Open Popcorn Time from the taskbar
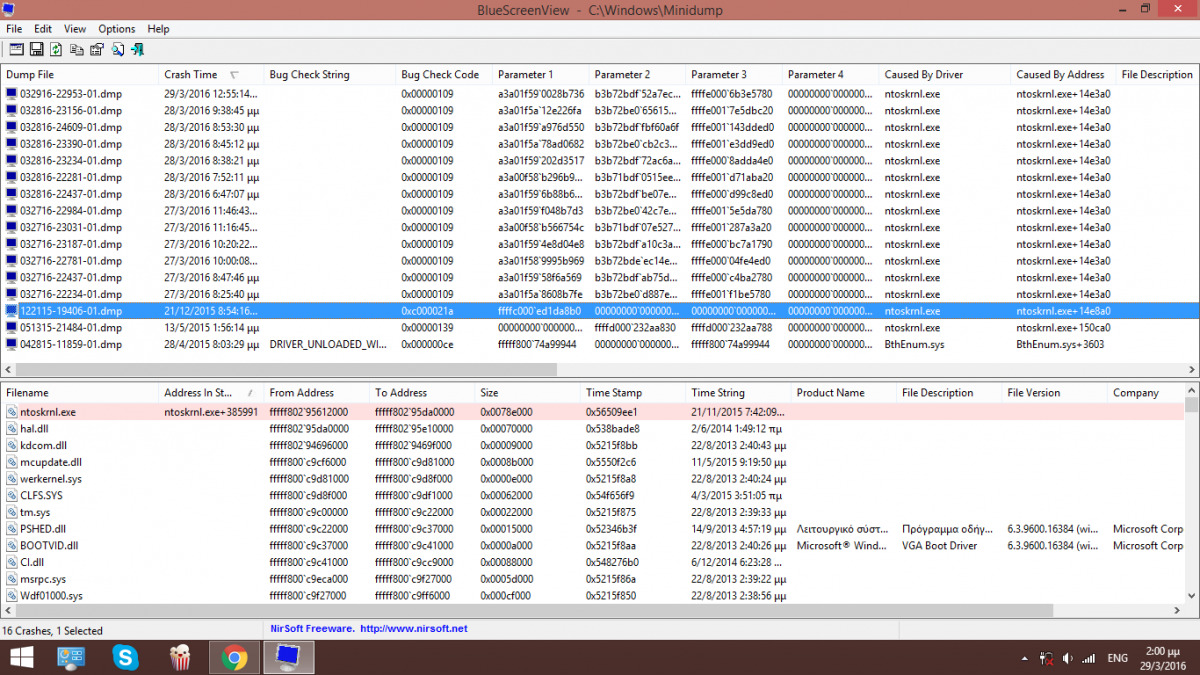The width and height of the screenshot is (1200, 675). 180,657
